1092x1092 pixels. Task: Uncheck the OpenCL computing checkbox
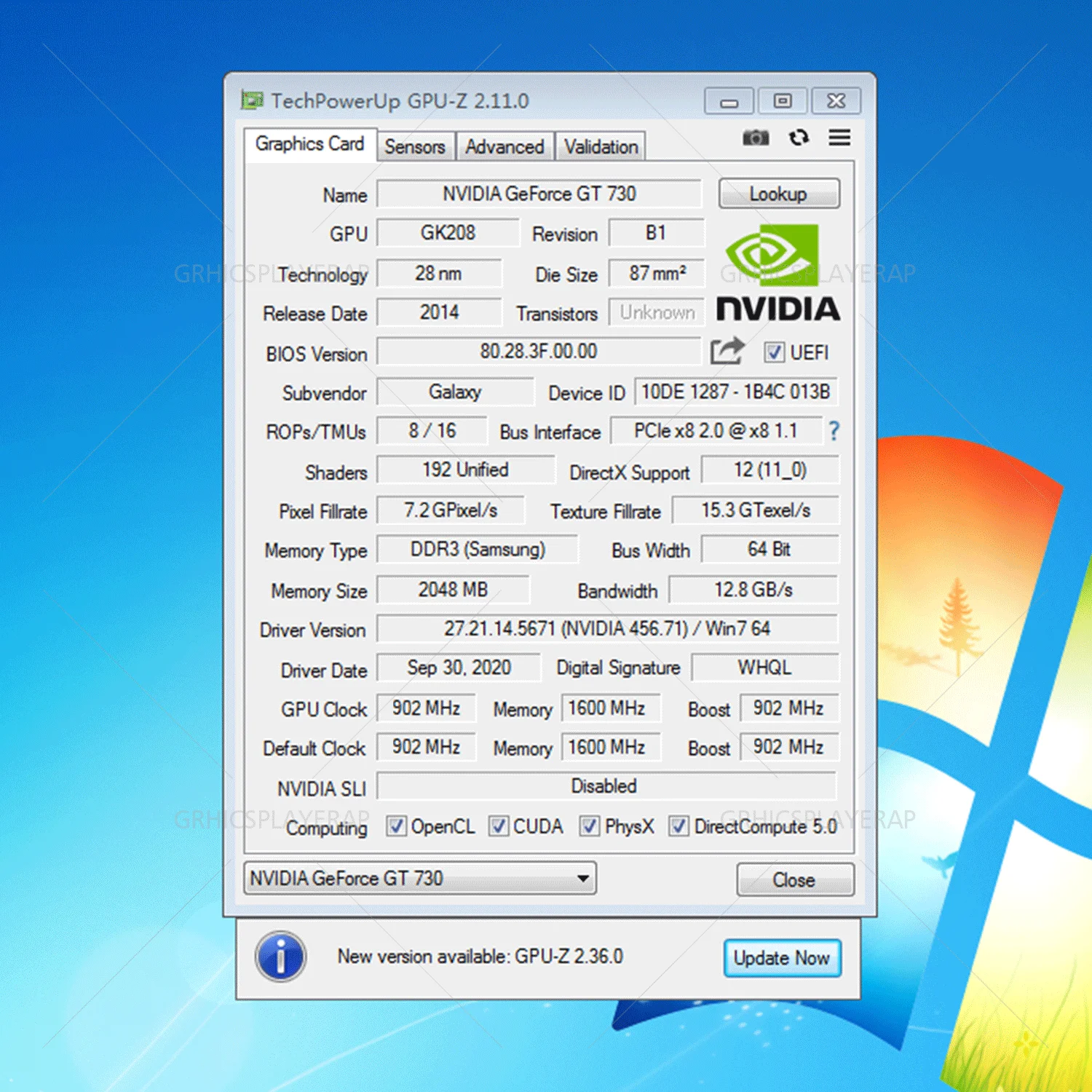(x=397, y=826)
